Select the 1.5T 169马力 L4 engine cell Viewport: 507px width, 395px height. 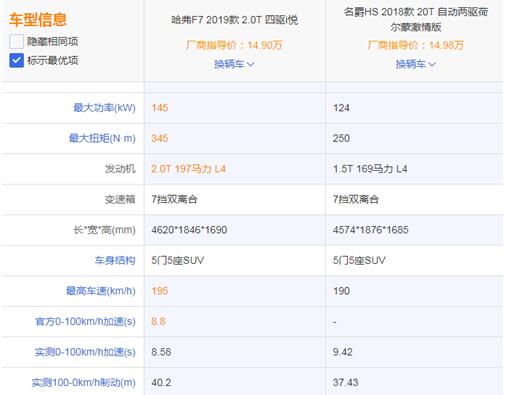(x=370, y=169)
